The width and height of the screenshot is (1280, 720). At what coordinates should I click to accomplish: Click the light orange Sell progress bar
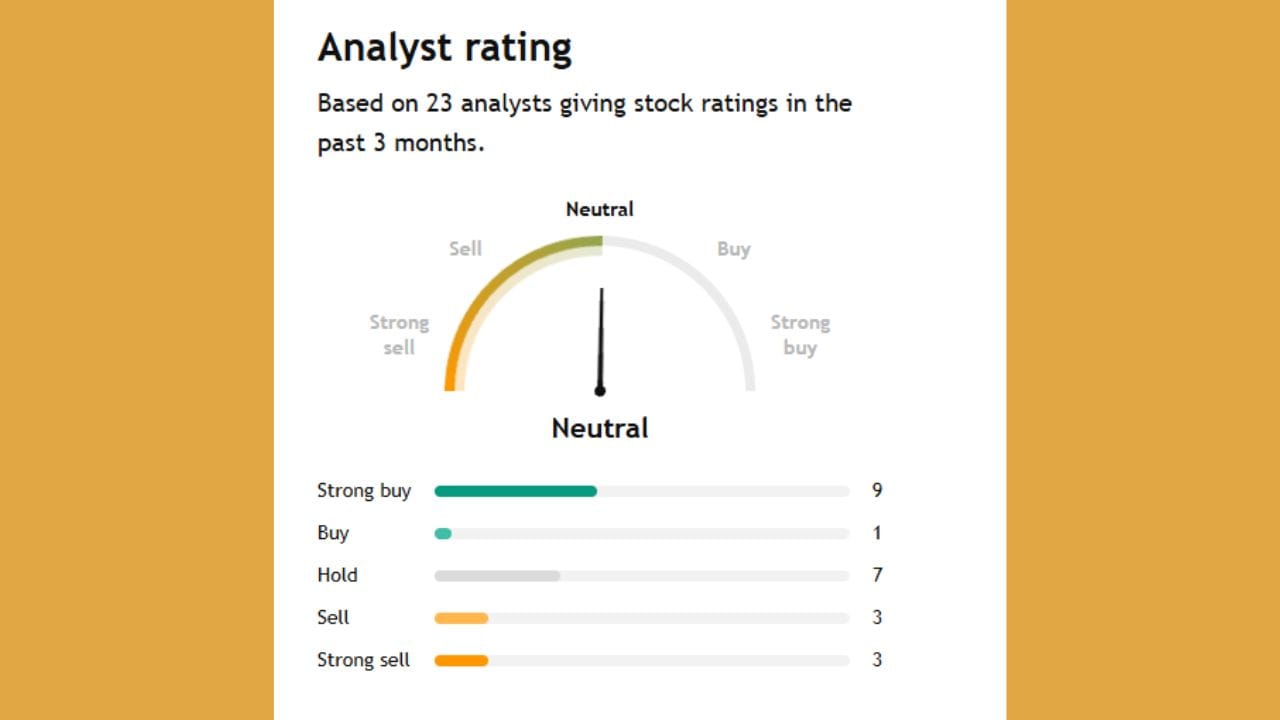[x=461, y=618]
